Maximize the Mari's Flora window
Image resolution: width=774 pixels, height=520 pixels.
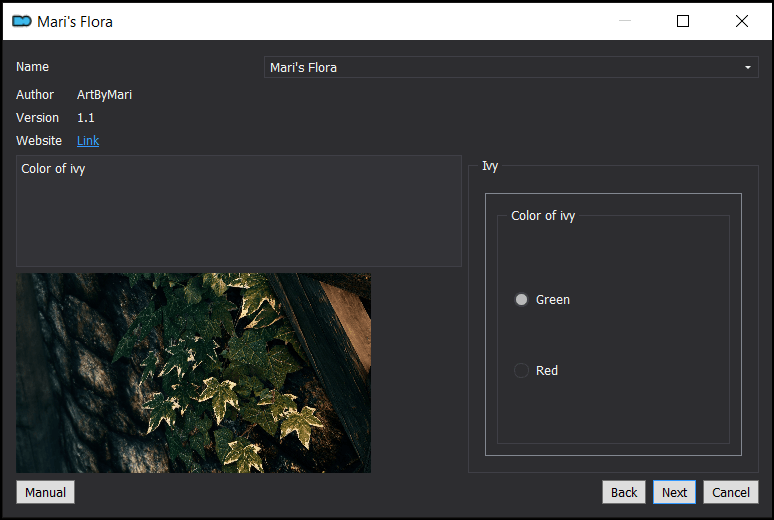[x=683, y=21]
